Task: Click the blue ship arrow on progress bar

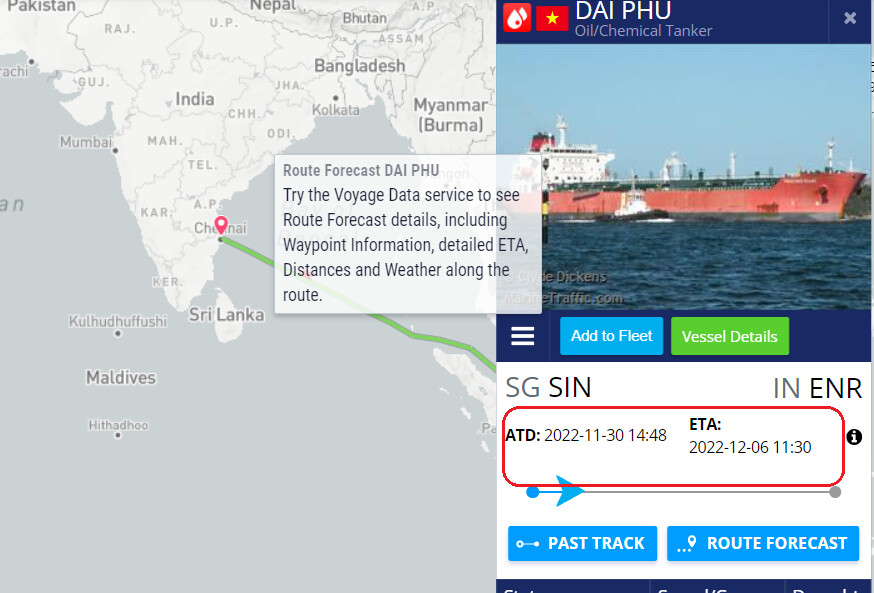Action: click(x=570, y=491)
